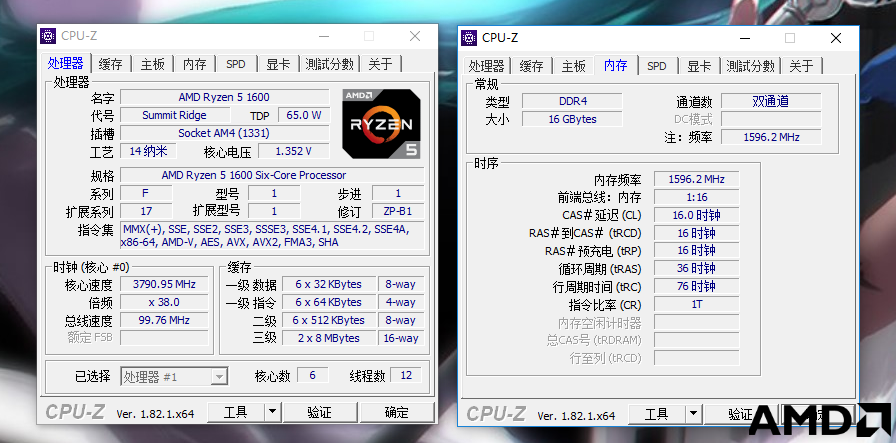Switch to the 内存 tab in the left CPU-Z window
Image resolution: width=896 pixels, height=443 pixels.
[x=195, y=64]
